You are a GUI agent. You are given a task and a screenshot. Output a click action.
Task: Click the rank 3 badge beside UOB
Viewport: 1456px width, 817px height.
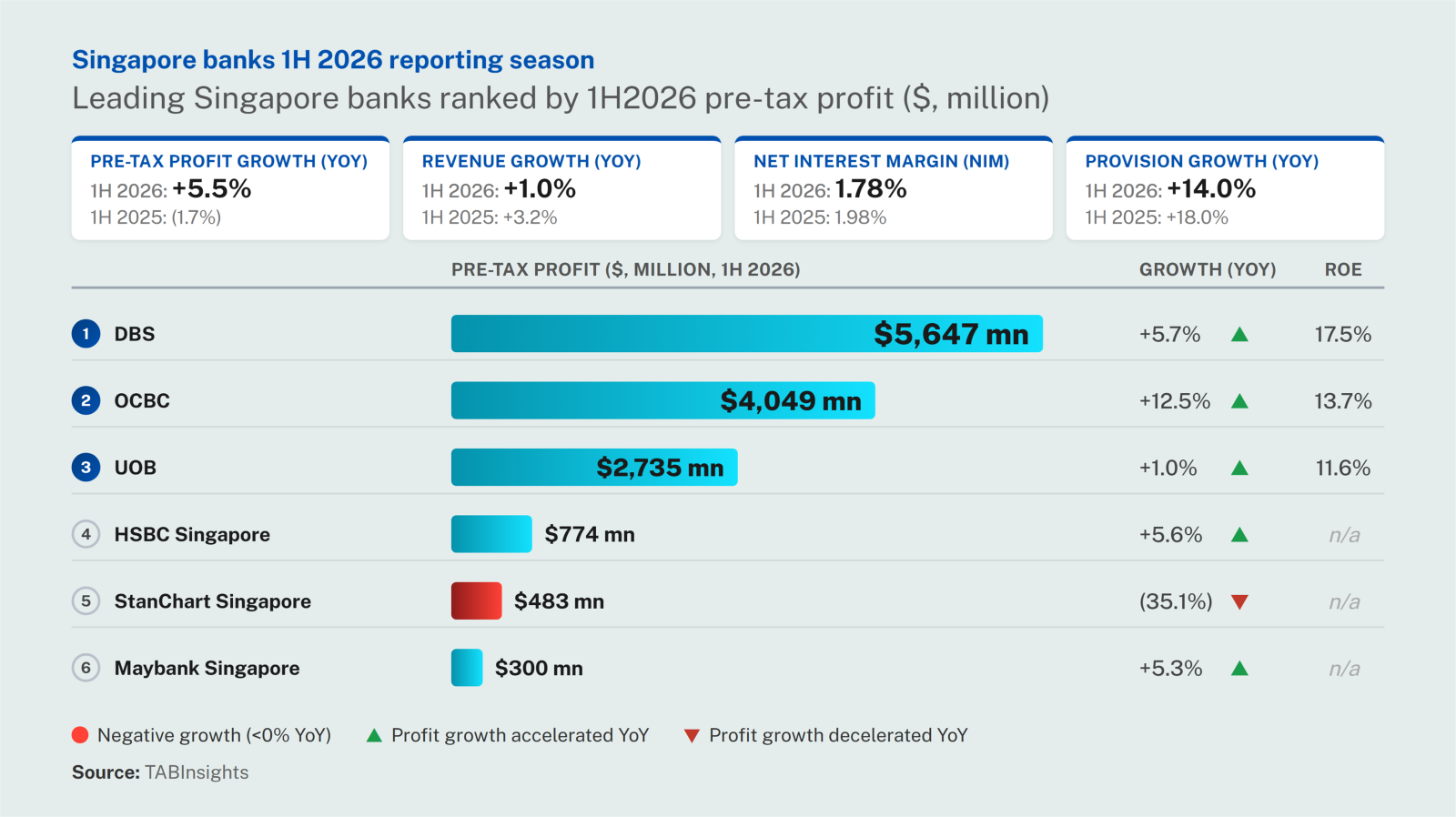click(x=86, y=468)
